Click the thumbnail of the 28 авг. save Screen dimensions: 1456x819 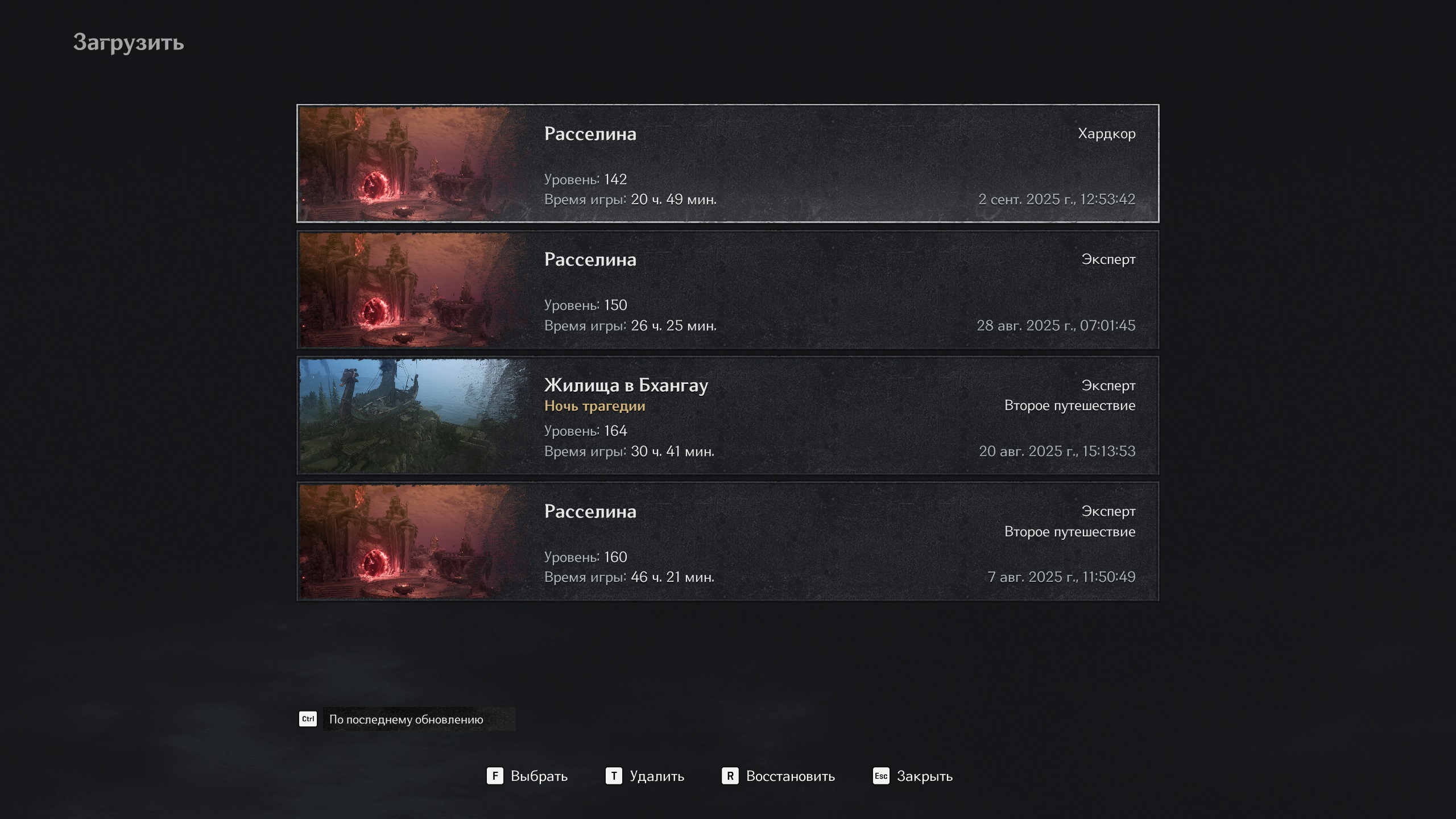[x=412, y=289]
